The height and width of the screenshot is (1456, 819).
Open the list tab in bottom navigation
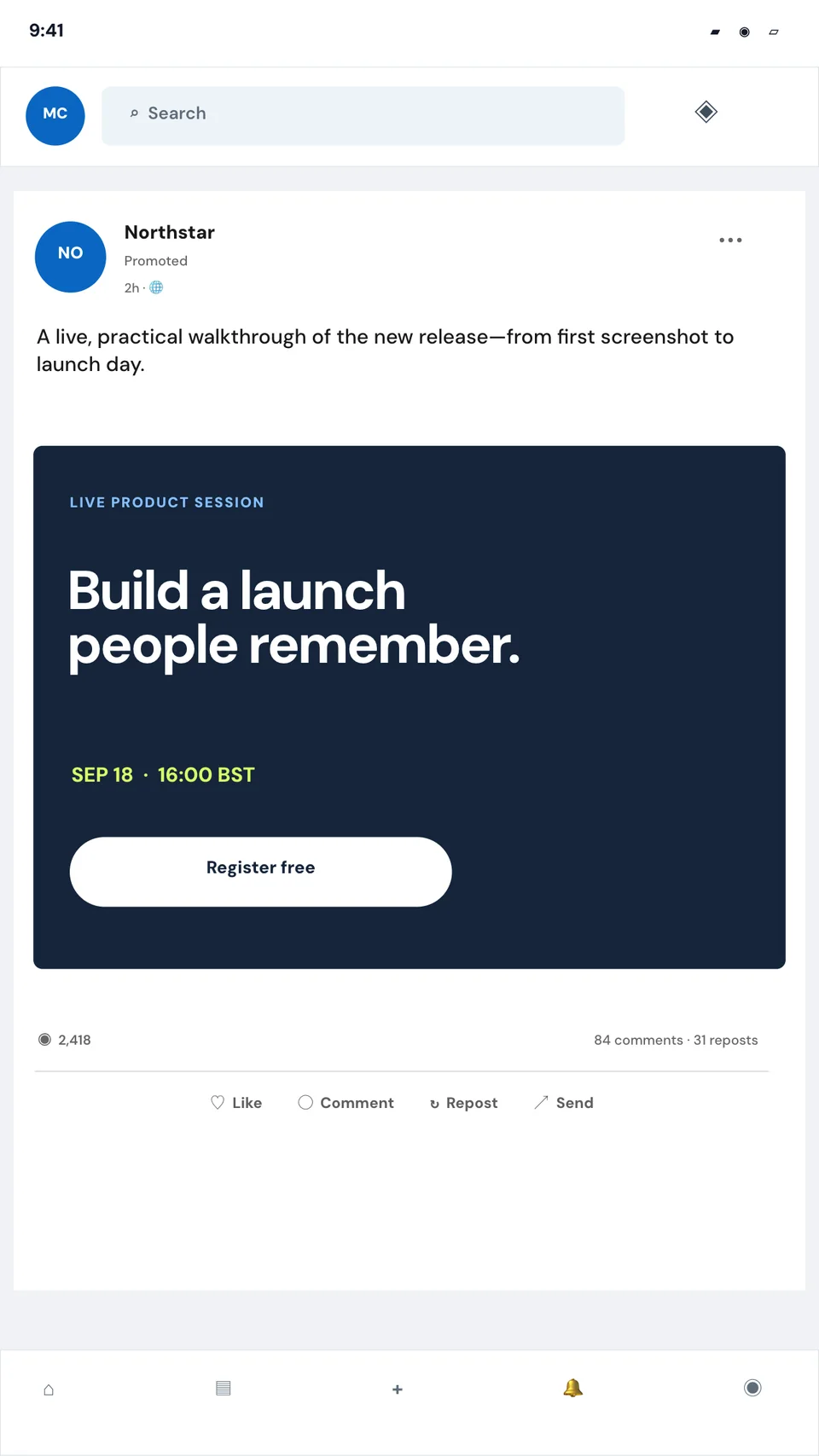tap(224, 1388)
